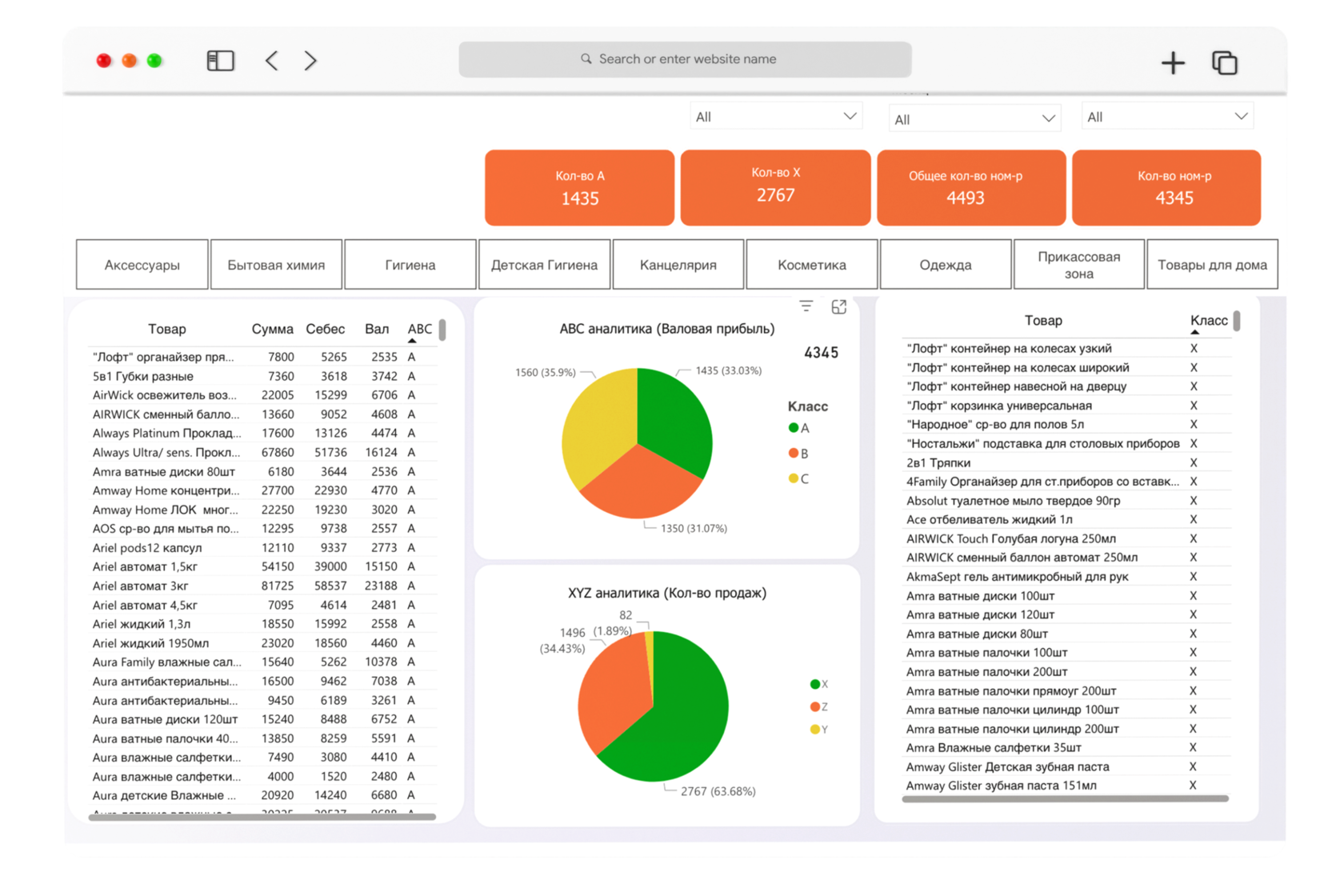Image resolution: width=1344 pixels, height=896 pixels.
Task: Click class Z orange legend marker
Action: coord(814,706)
